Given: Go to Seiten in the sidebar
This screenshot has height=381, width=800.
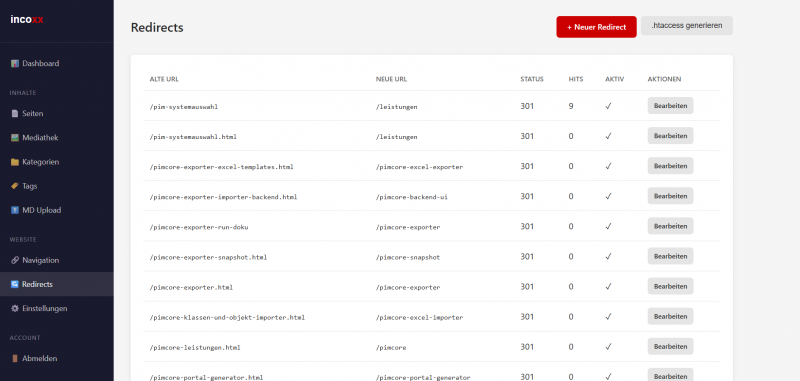Looking at the screenshot, I should [57, 114].
